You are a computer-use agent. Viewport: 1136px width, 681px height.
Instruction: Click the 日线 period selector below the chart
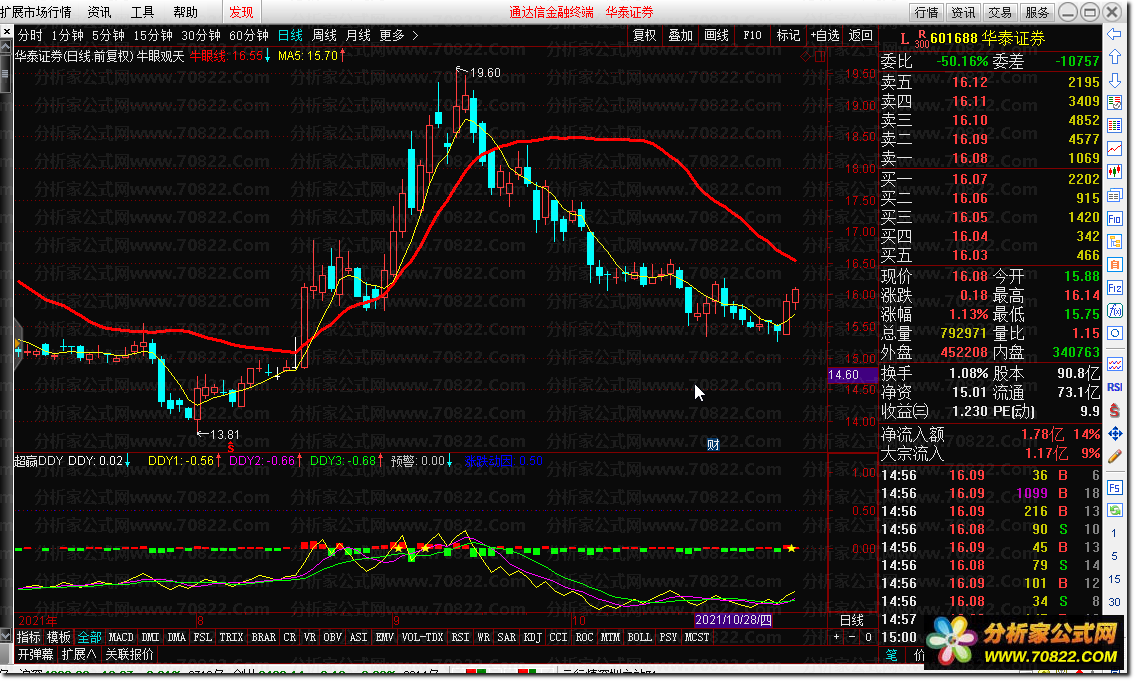point(851,620)
